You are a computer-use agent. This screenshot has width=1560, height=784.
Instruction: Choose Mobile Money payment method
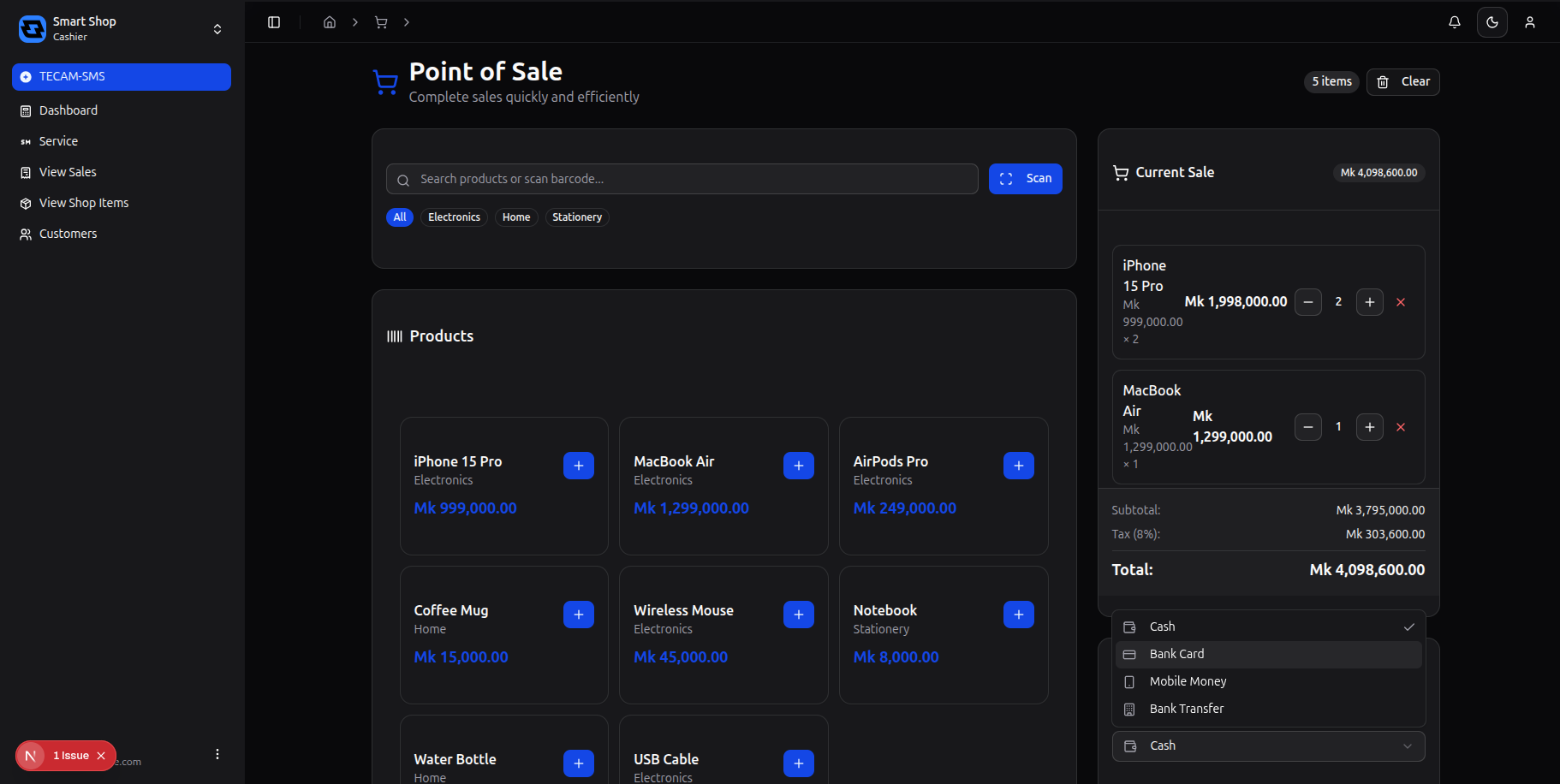coord(1269,682)
